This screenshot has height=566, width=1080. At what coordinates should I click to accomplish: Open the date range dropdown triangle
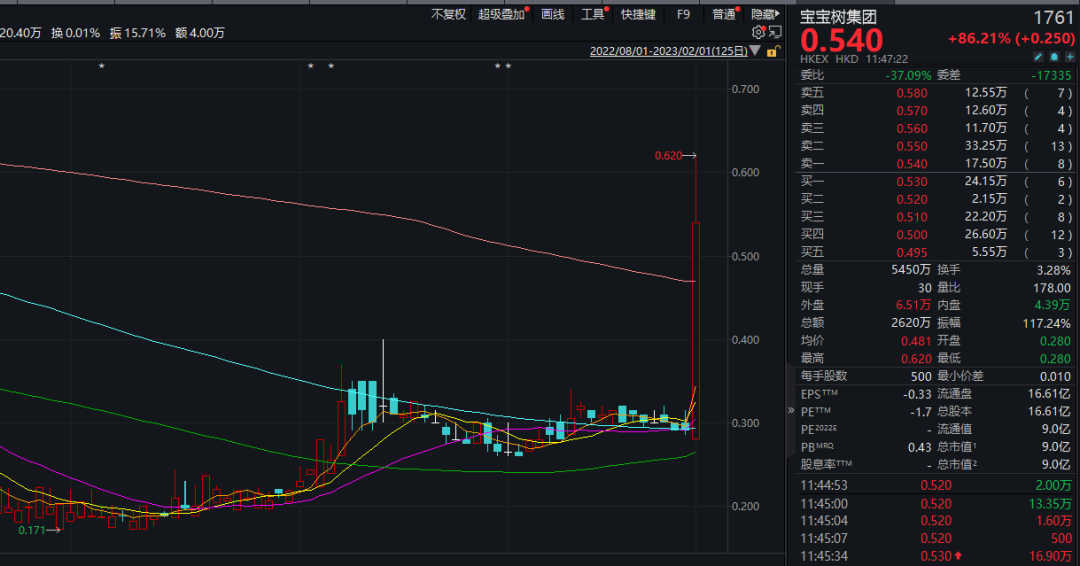(x=756, y=51)
